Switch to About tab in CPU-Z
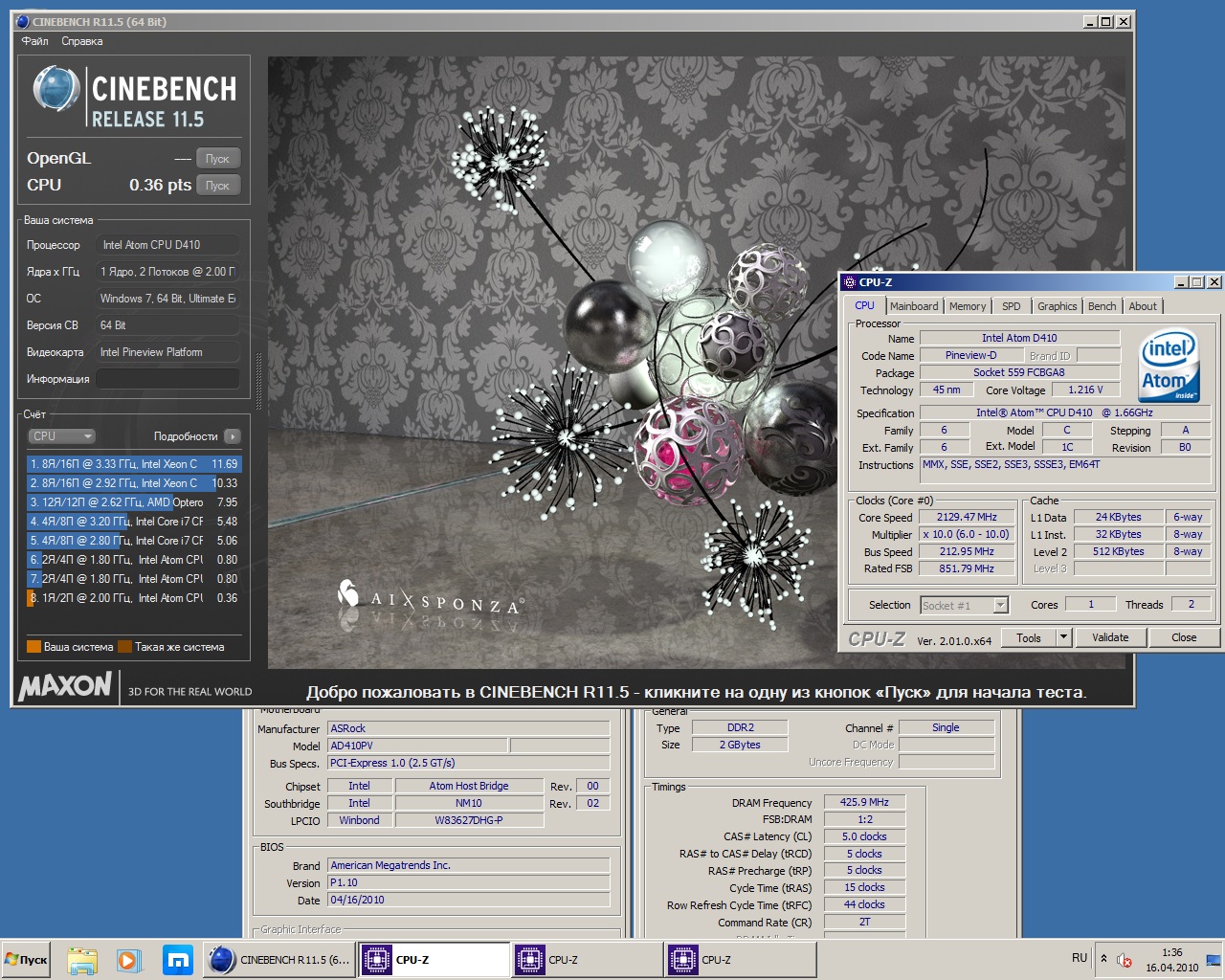1225x980 pixels. (x=1143, y=306)
